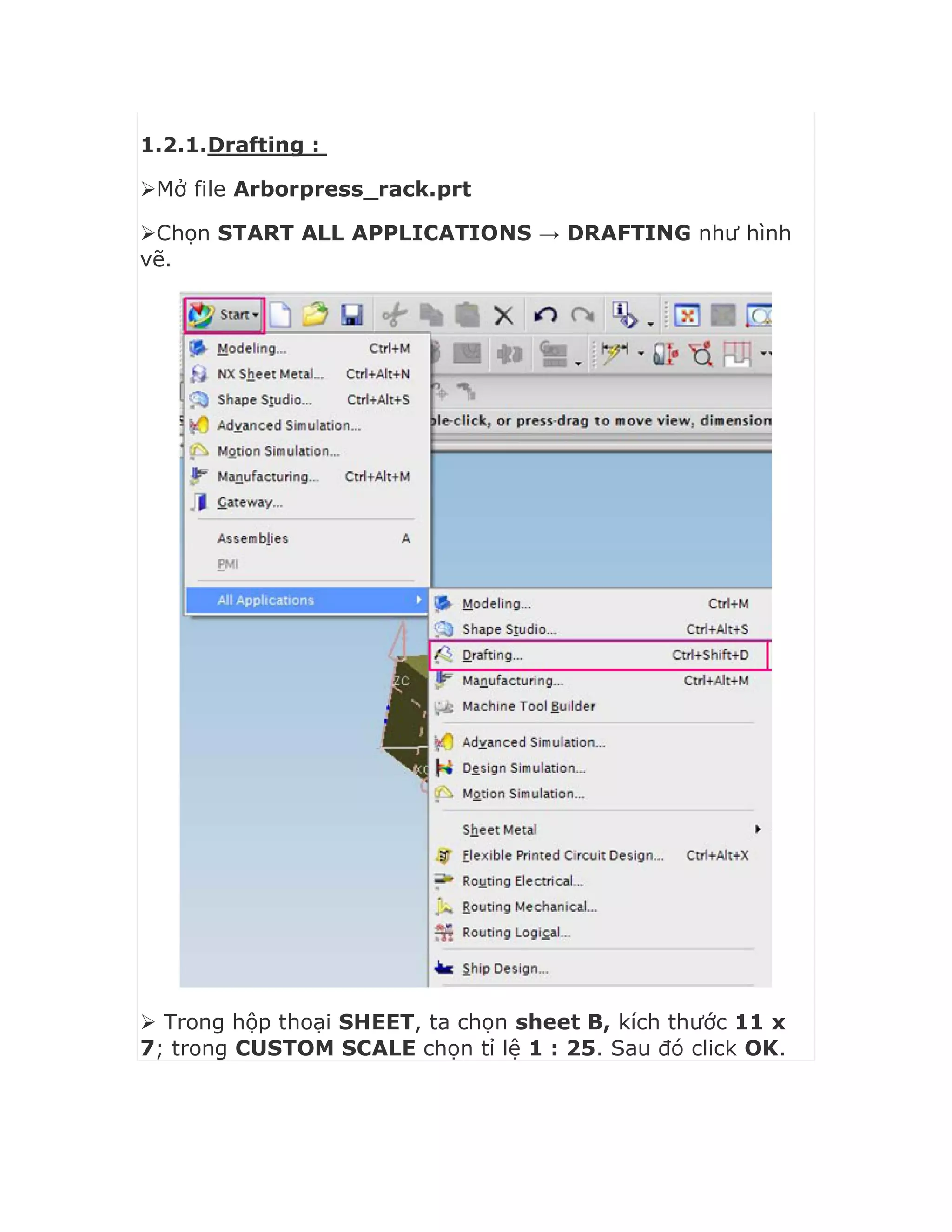Select NX Sheet Metal menu entry
Image resolution: width=952 pixels, height=1232 pixels.
pyautogui.click(x=307, y=374)
